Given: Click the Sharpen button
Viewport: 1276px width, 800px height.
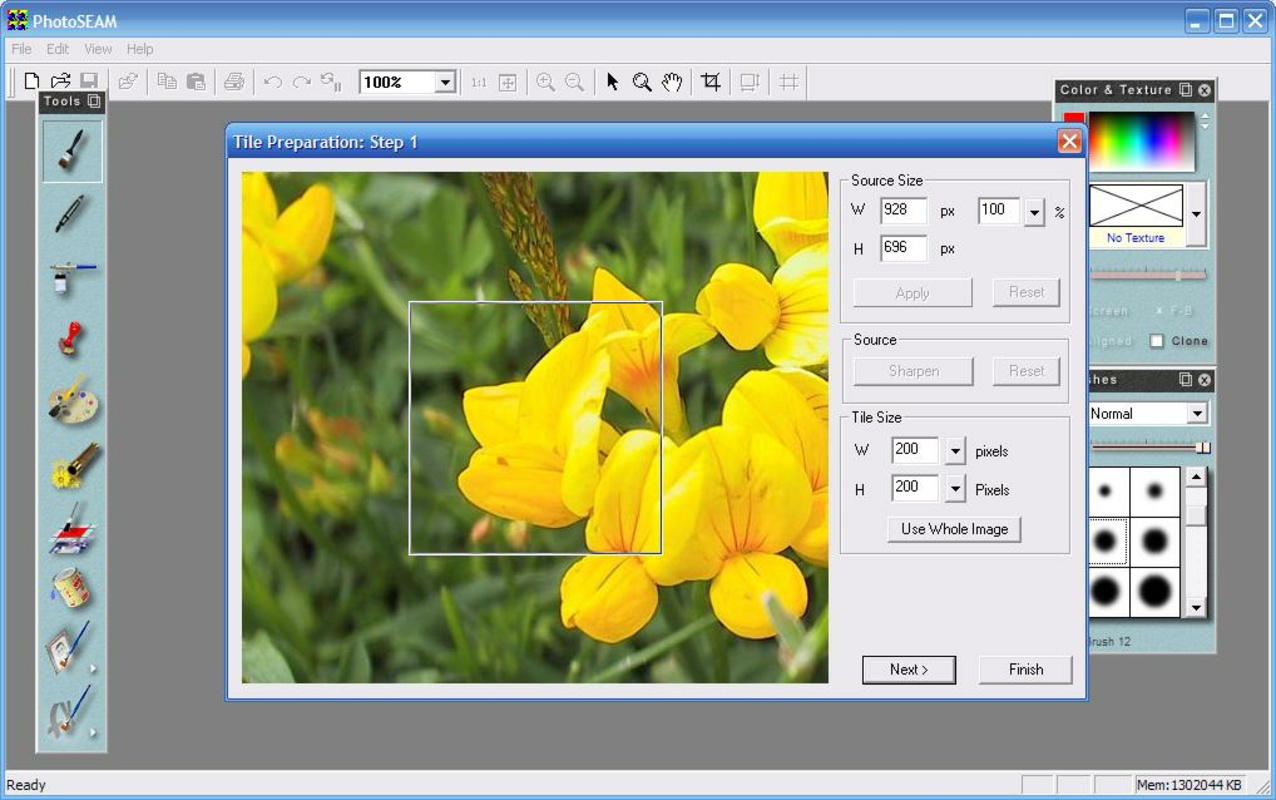Looking at the screenshot, I should pos(913,371).
